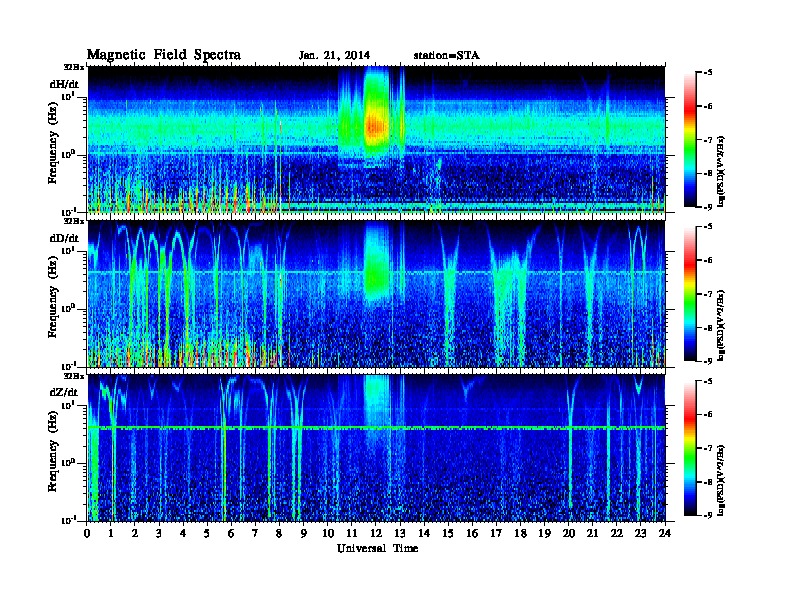Click hour tick label "6" on time axis

[x=232, y=533]
